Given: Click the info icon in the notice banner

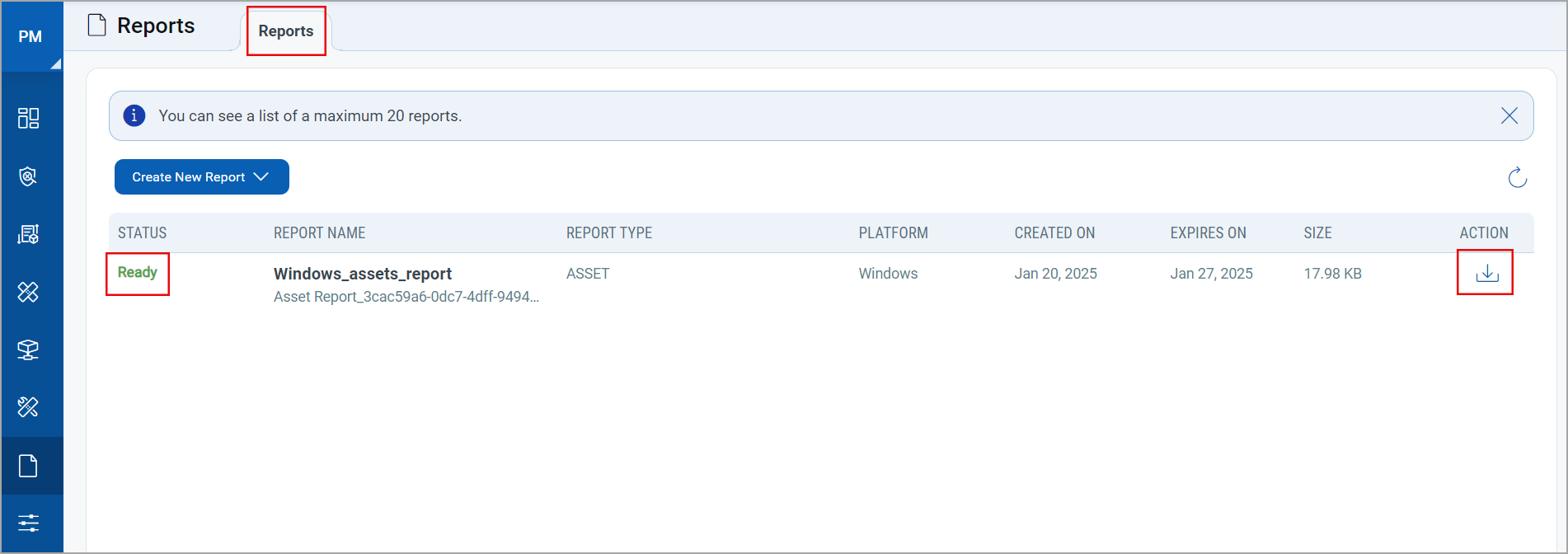Looking at the screenshot, I should click(x=134, y=115).
